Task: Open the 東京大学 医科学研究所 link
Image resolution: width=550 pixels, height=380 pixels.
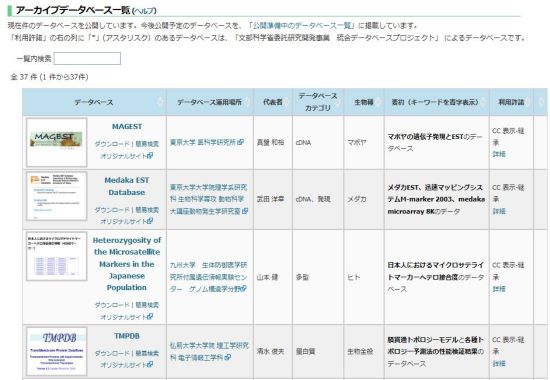Action: tap(203, 142)
